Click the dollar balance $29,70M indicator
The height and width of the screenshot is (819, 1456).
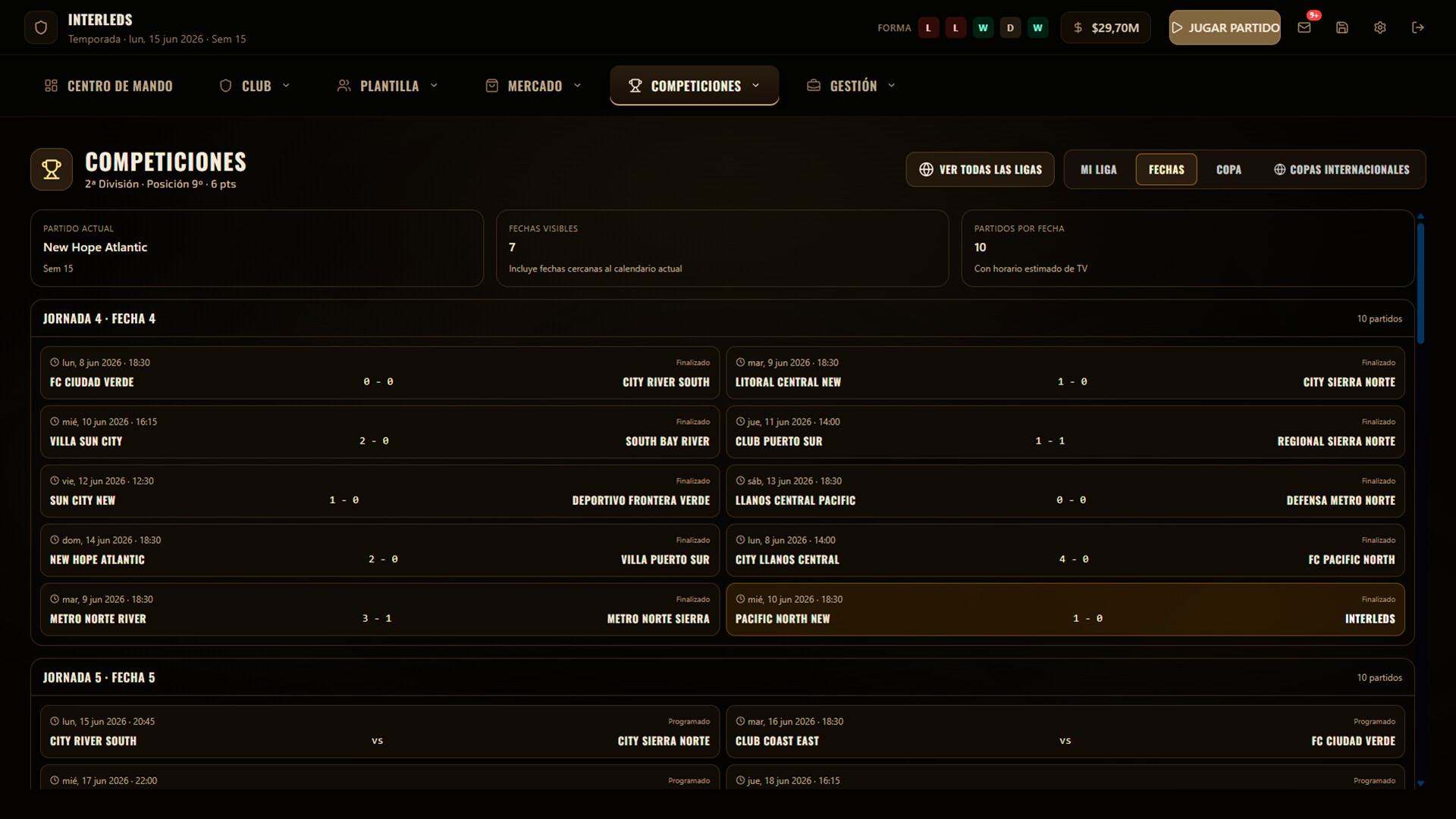[x=1106, y=27]
